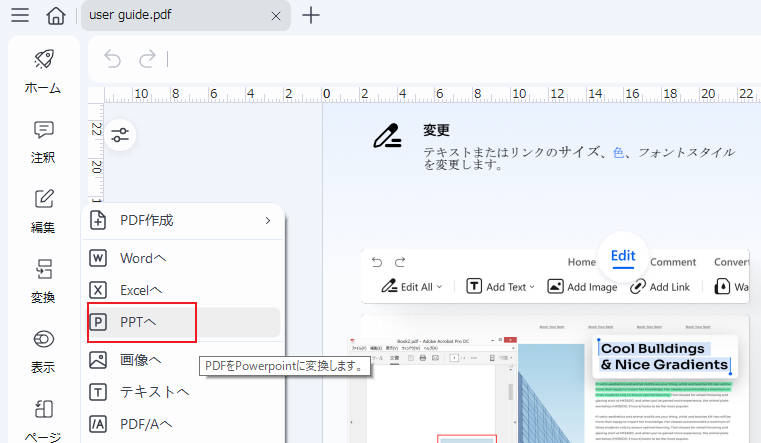Screen dimensions: 761x443
Task: Open the hamburger main menu
Action: 20,15
